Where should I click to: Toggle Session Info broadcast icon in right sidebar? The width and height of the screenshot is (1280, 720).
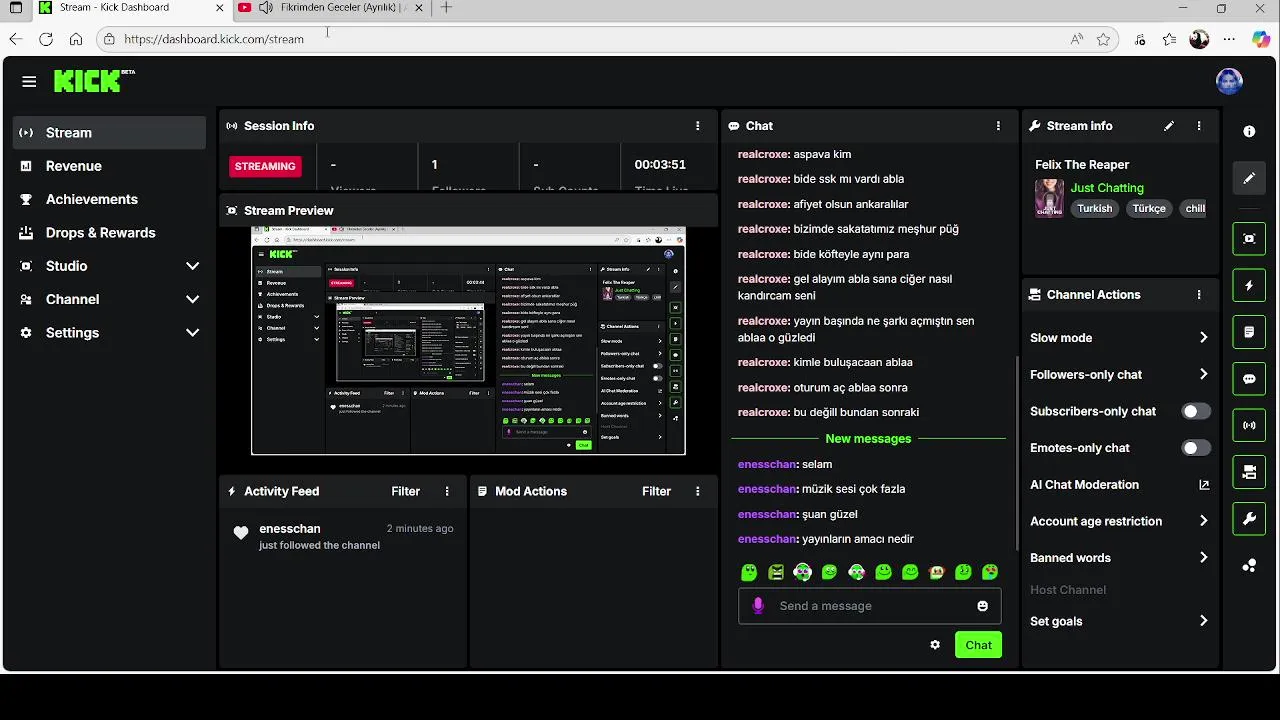pos(1249,425)
